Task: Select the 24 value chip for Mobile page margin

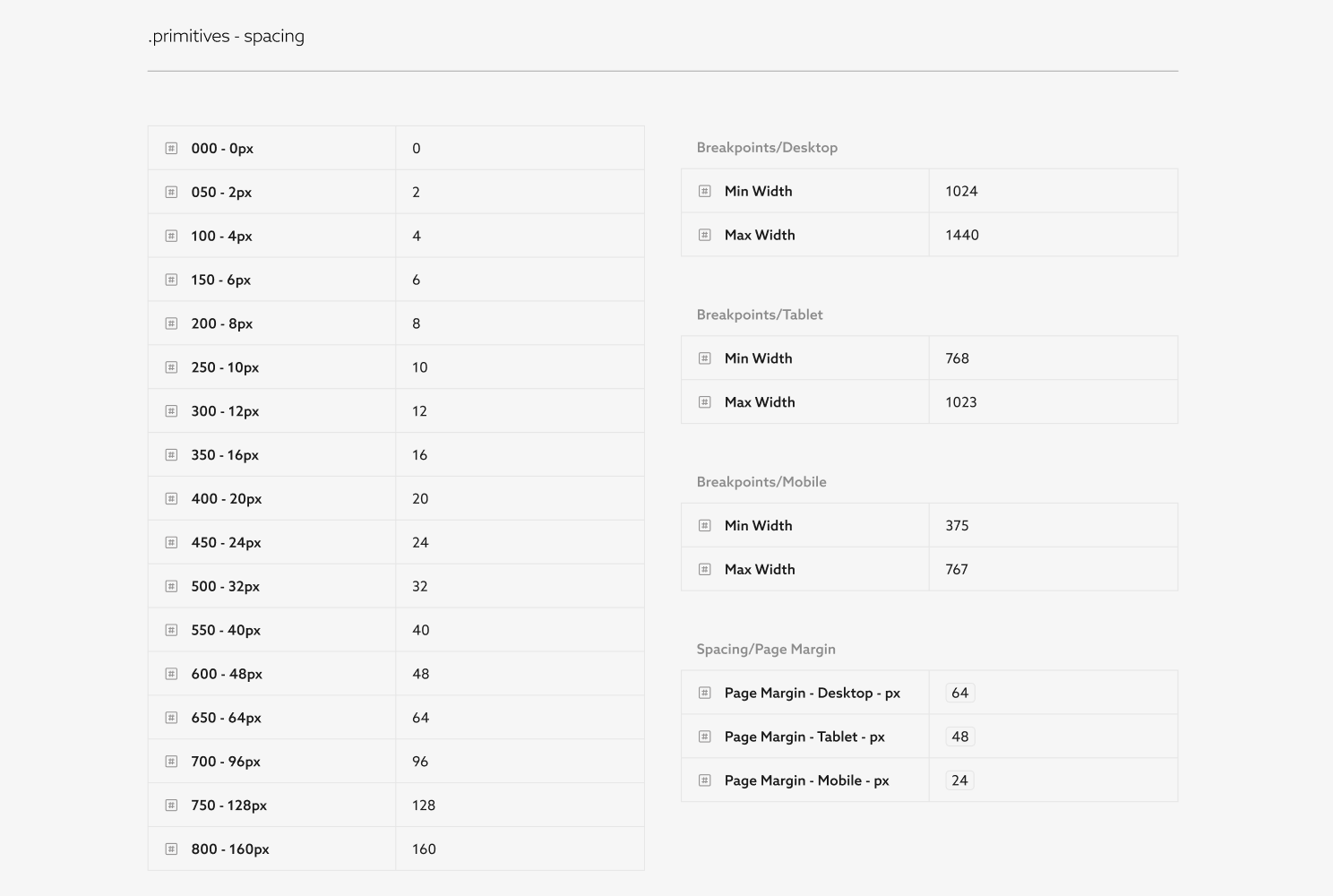Action: point(959,780)
